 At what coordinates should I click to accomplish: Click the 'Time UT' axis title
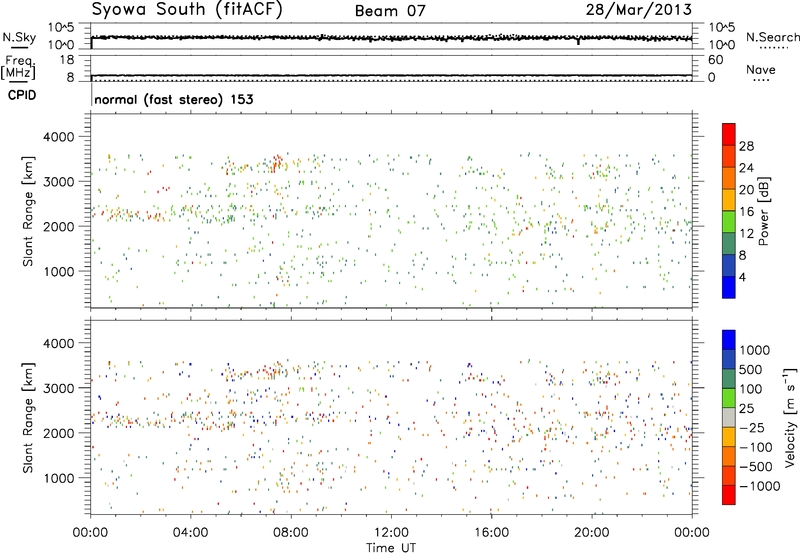[391, 548]
